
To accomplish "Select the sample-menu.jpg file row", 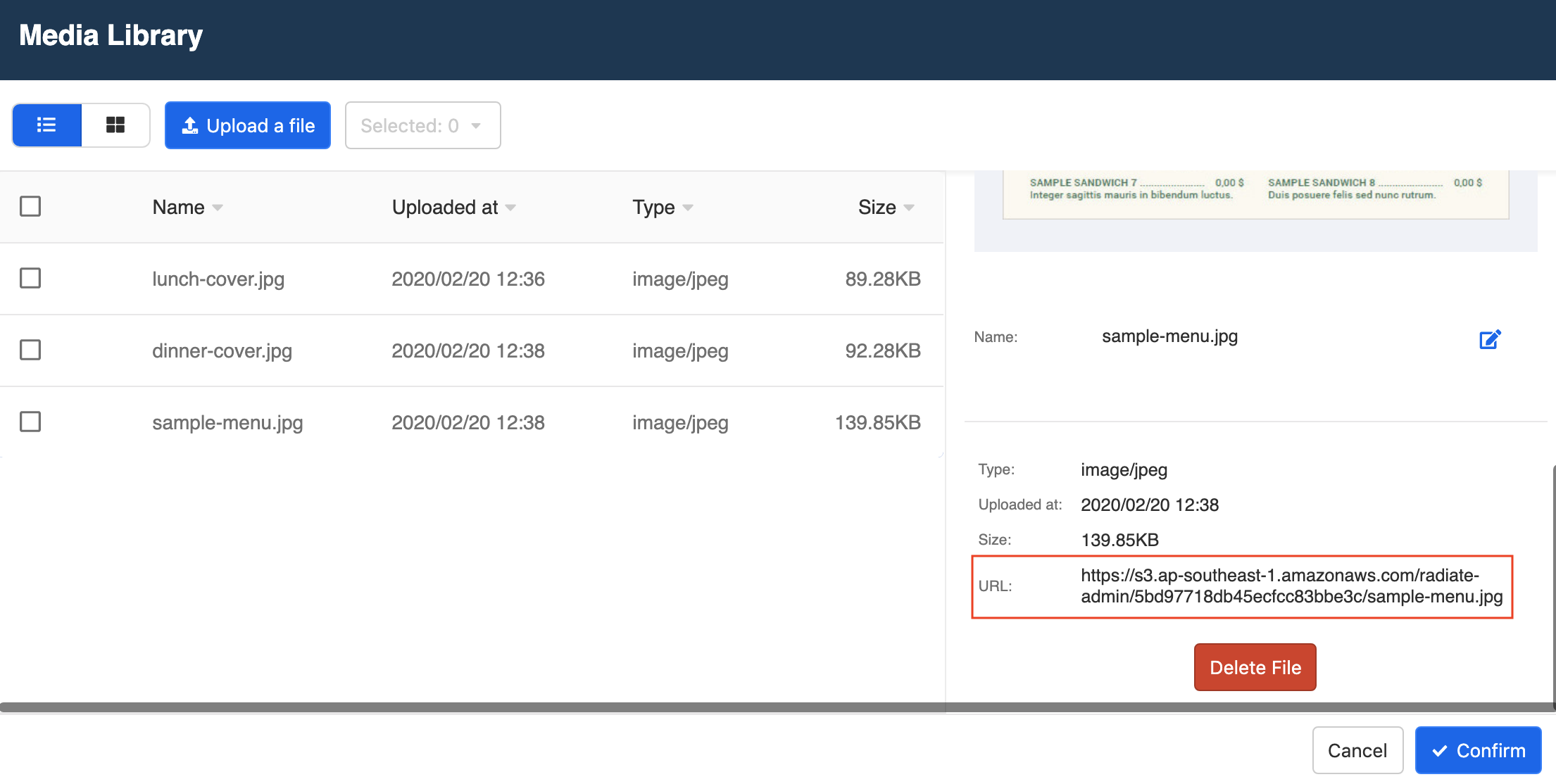I will pyautogui.click(x=227, y=422).
